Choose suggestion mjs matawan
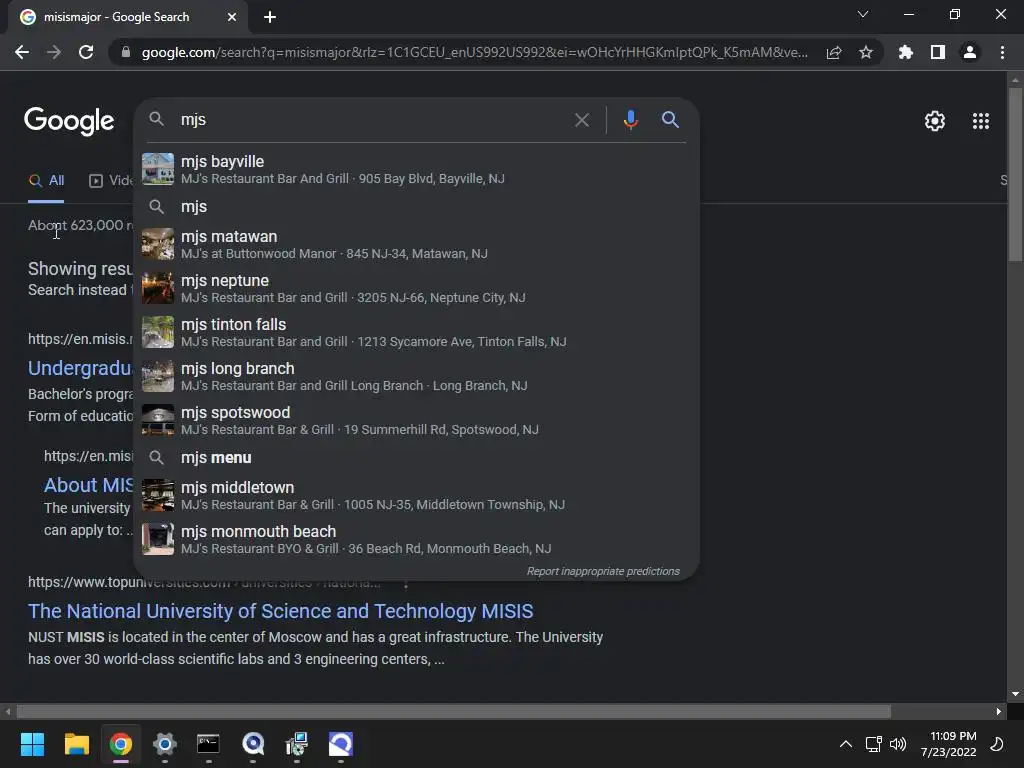Image resolution: width=1024 pixels, height=768 pixels. [417, 244]
